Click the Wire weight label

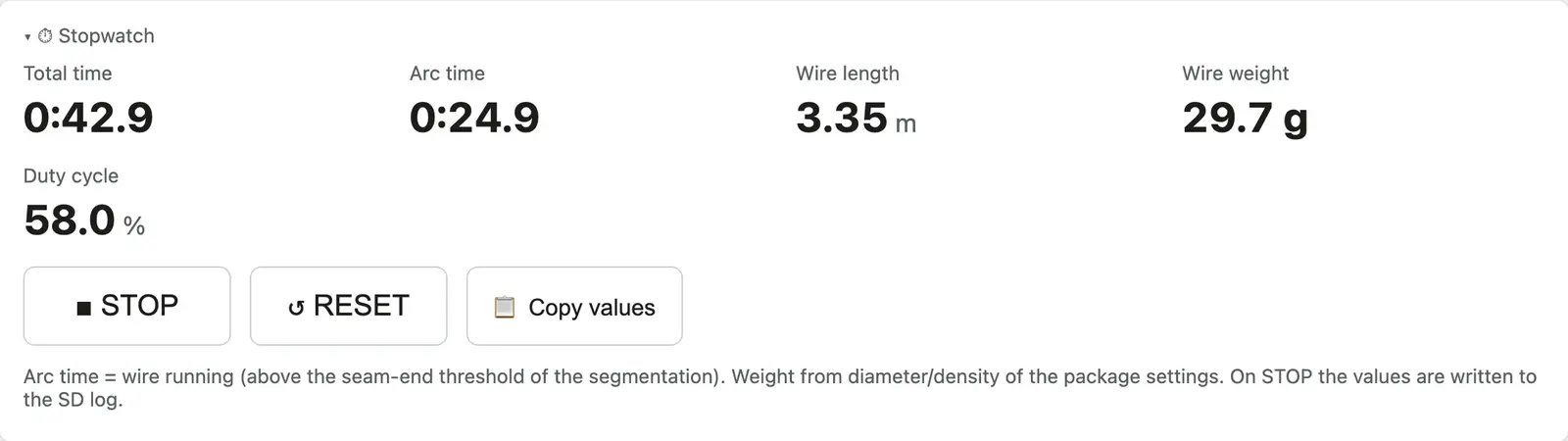click(x=1236, y=73)
